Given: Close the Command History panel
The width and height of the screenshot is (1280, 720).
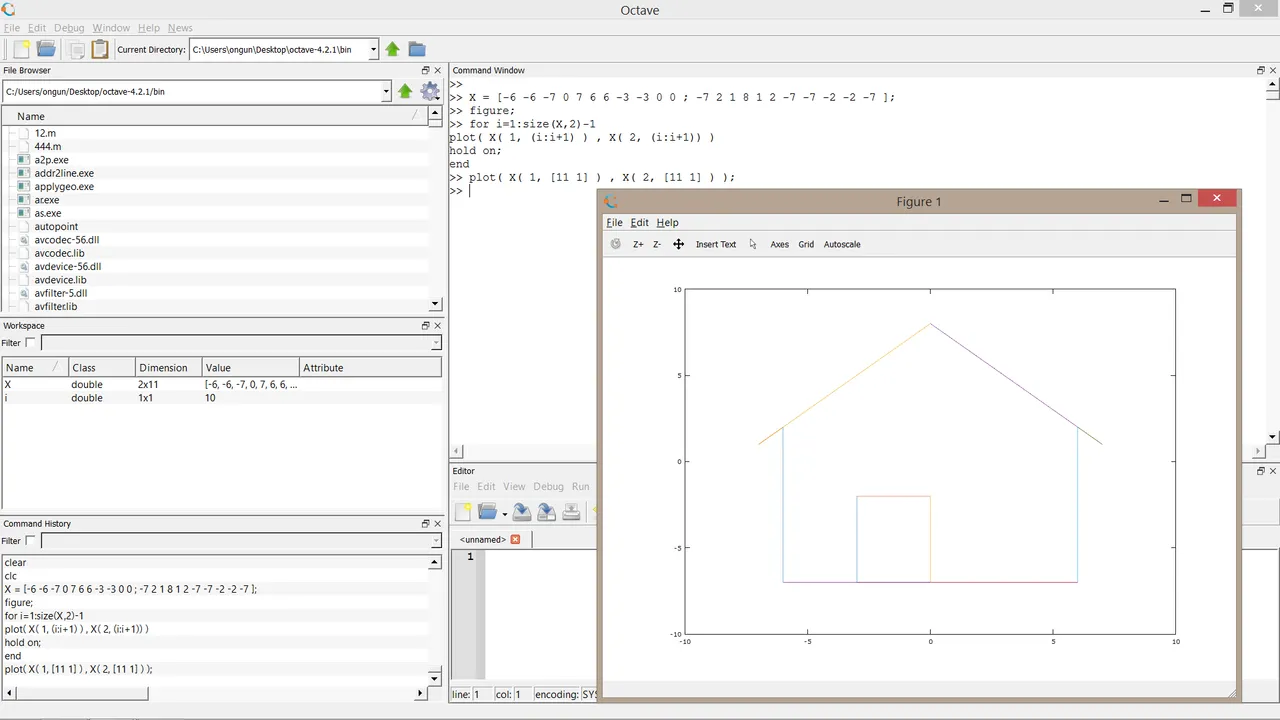Looking at the screenshot, I should point(437,523).
